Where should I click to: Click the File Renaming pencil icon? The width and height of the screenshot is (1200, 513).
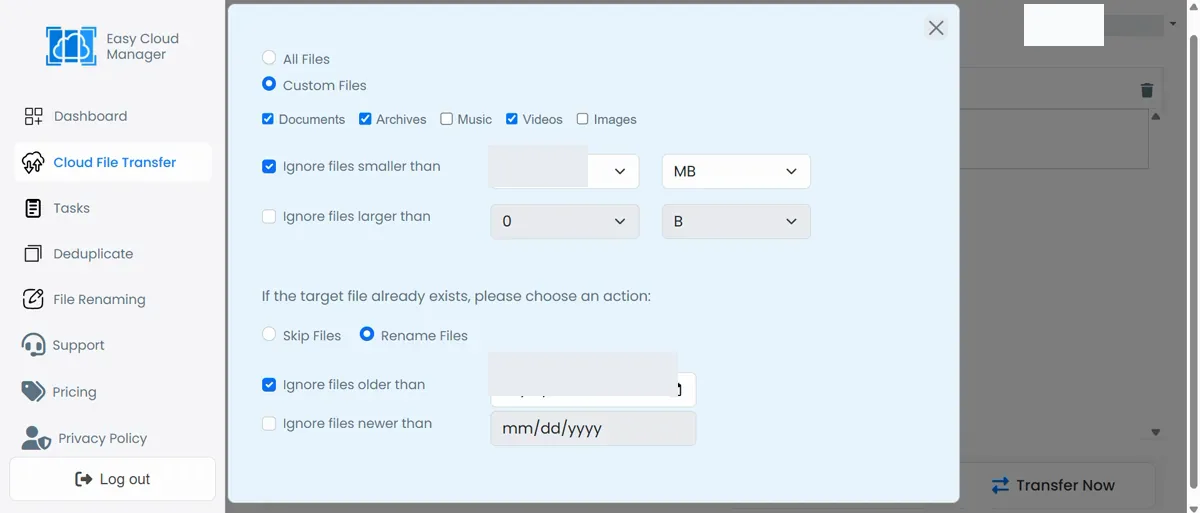[33, 299]
